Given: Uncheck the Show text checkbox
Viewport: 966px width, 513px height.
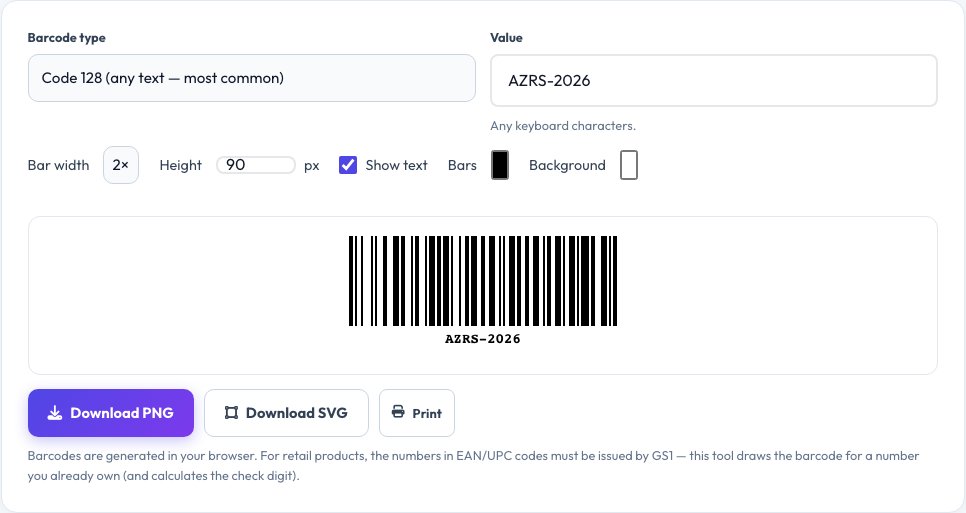Looking at the screenshot, I should point(347,165).
